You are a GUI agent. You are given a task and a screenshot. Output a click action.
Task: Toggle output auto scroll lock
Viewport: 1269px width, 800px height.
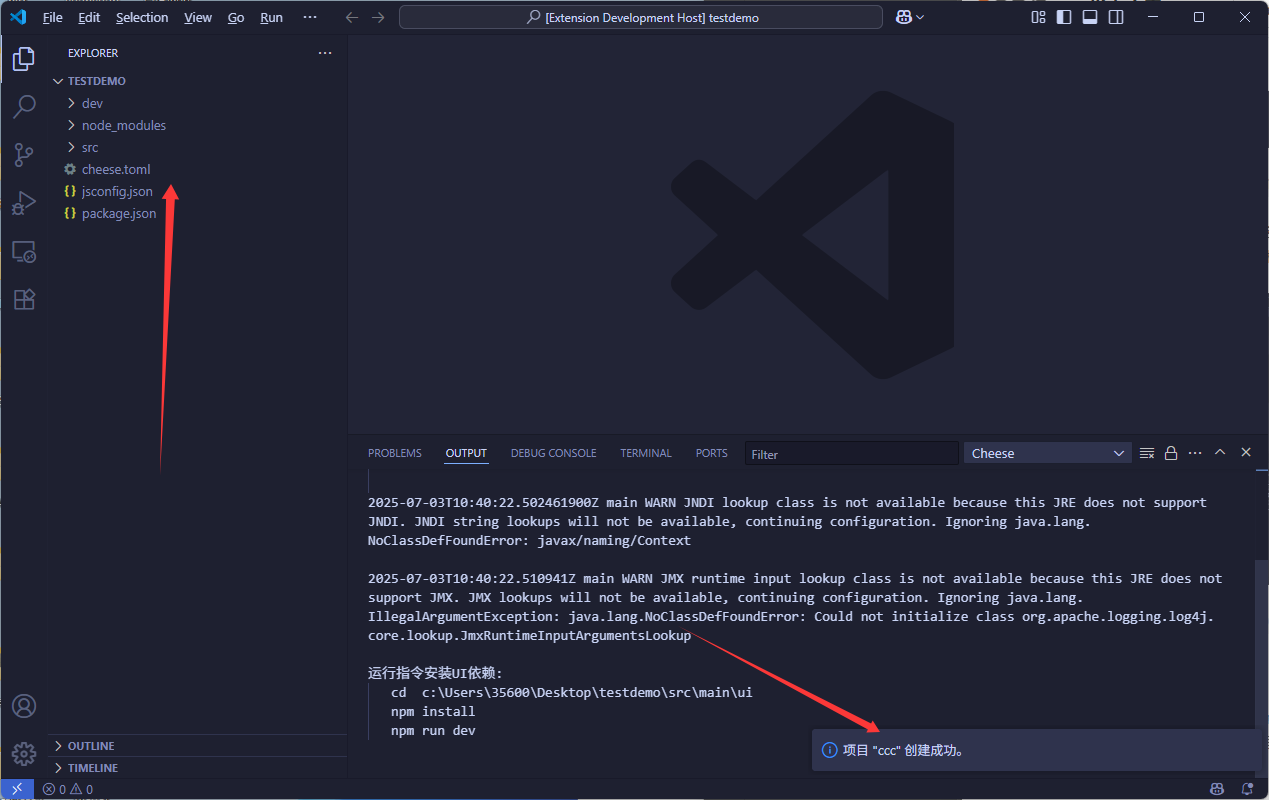[x=1171, y=453]
